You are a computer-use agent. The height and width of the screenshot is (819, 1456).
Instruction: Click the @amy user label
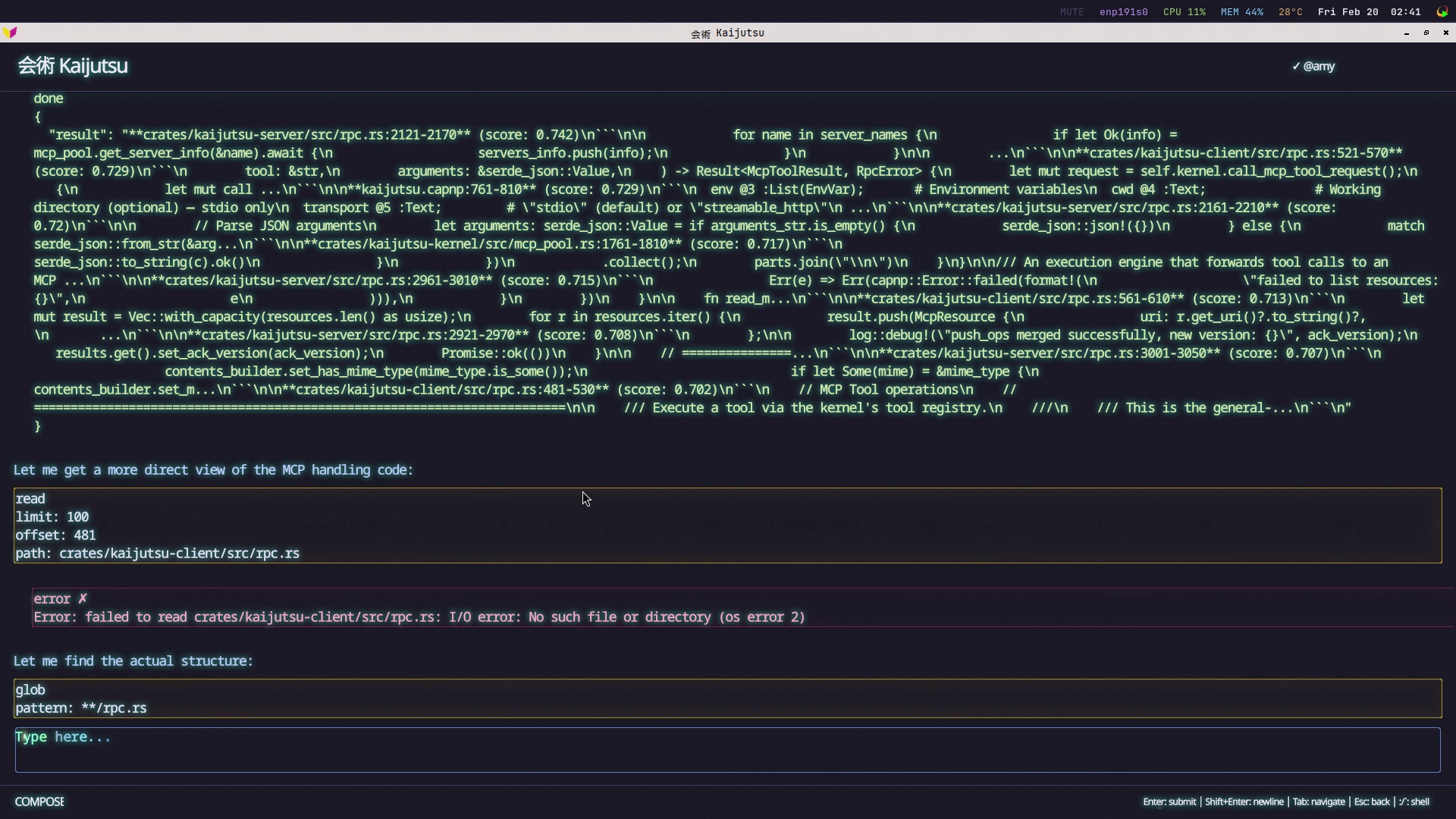coord(1319,67)
